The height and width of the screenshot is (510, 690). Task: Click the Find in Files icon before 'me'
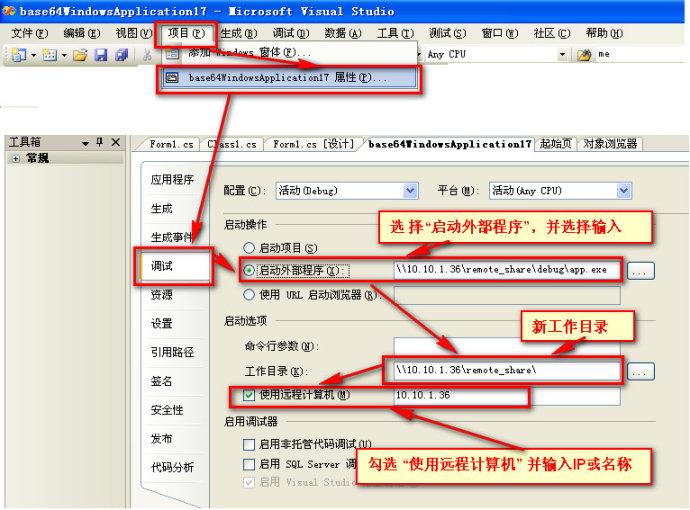[x=584, y=55]
